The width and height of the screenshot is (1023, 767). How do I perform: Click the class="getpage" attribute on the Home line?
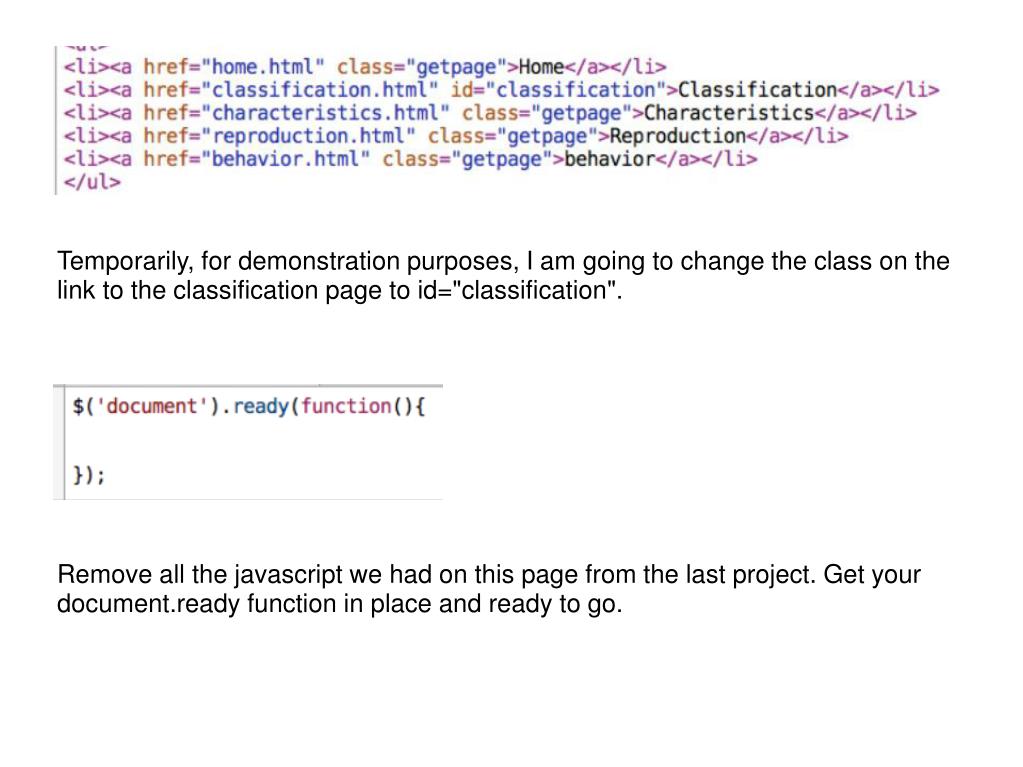425,67
